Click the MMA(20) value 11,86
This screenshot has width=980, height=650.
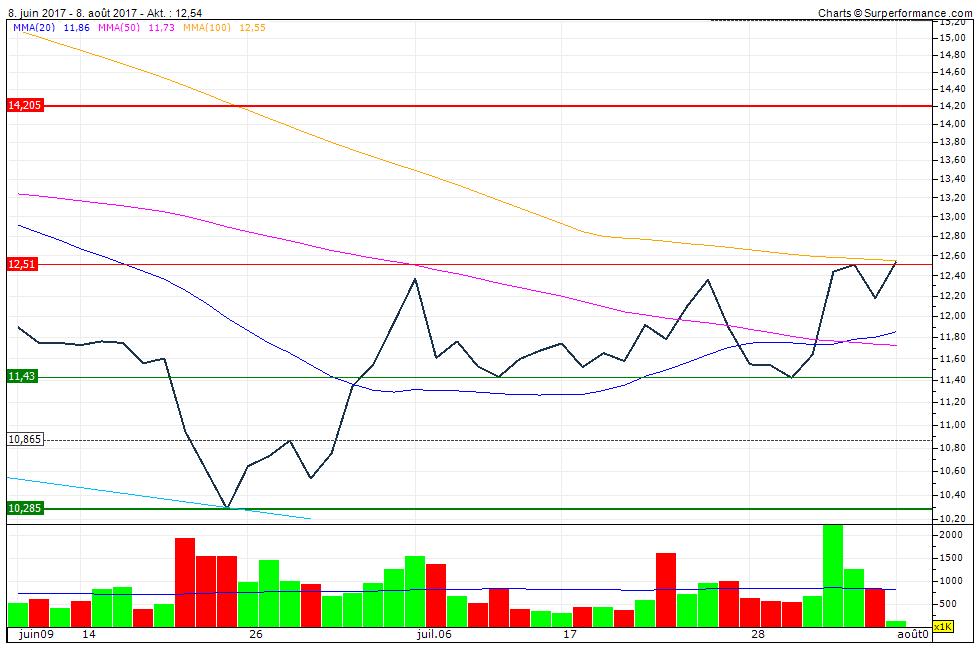[x=76, y=28]
